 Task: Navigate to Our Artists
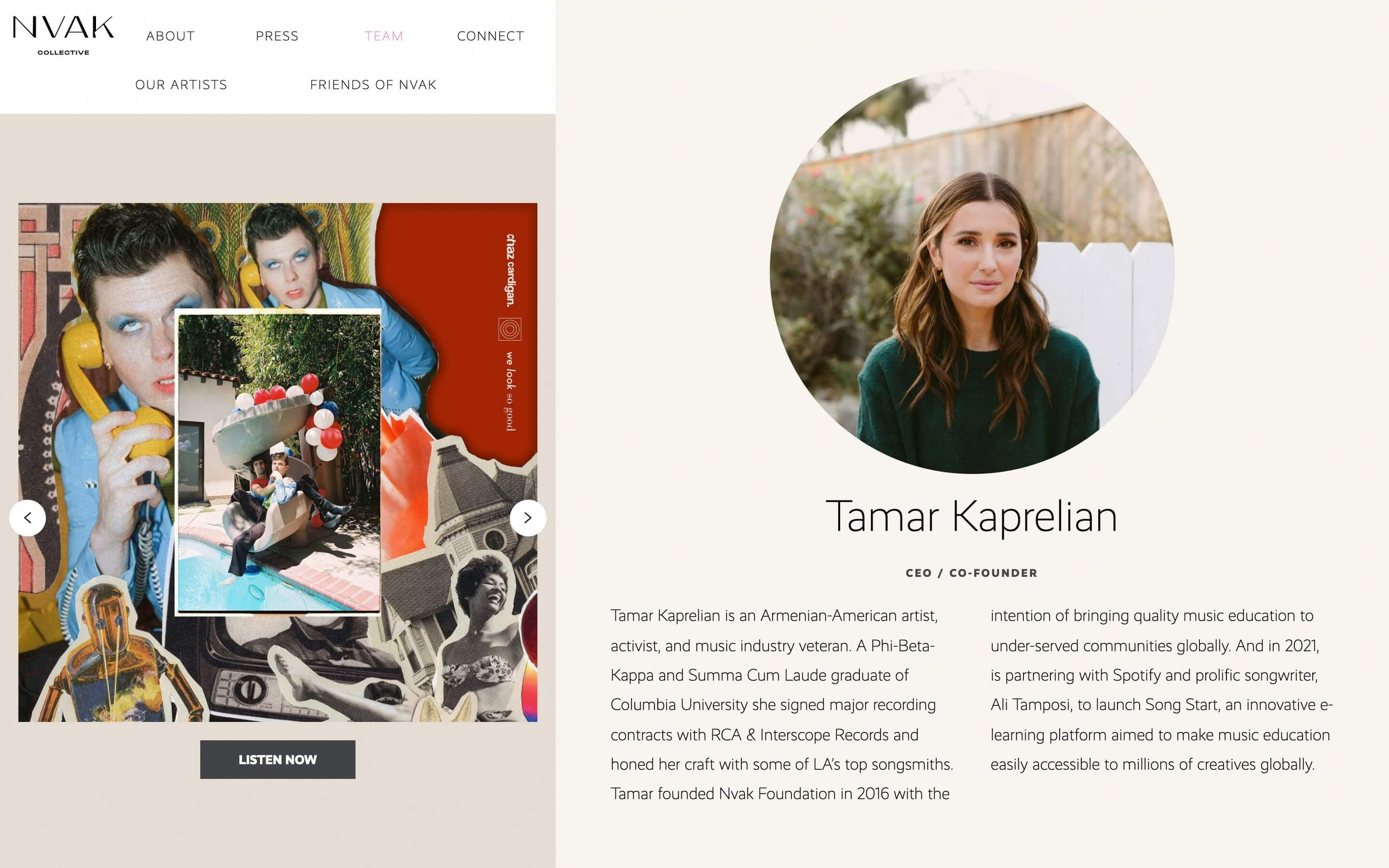click(x=181, y=85)
